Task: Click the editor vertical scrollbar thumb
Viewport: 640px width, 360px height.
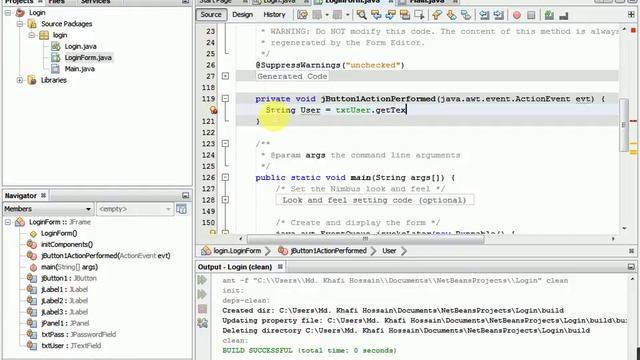Action: (624, 125)
